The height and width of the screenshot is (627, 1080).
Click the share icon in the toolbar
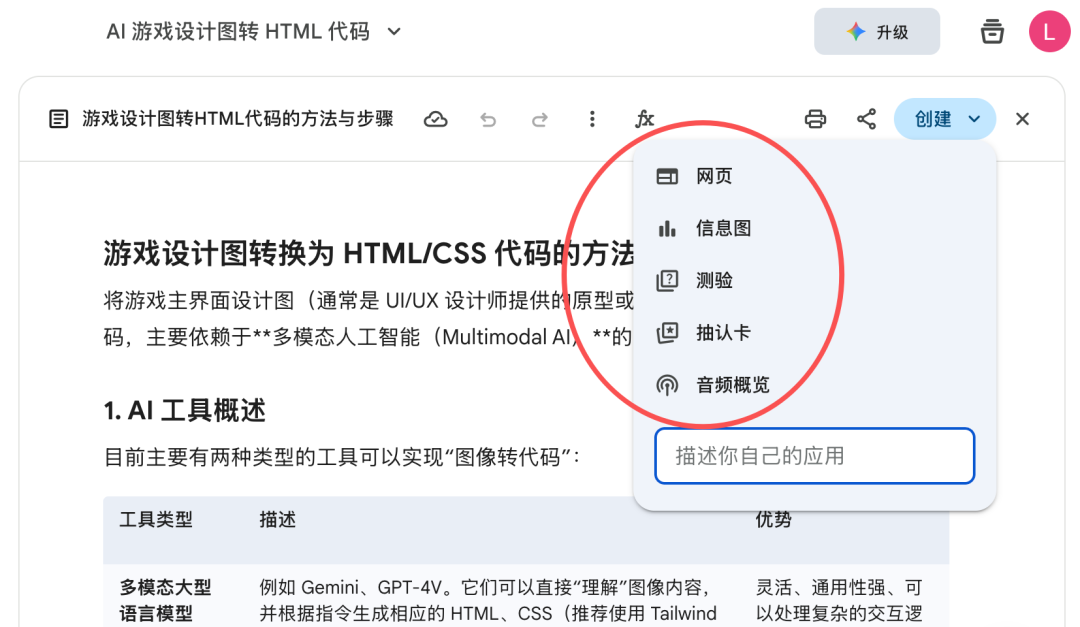coord(866,119)
